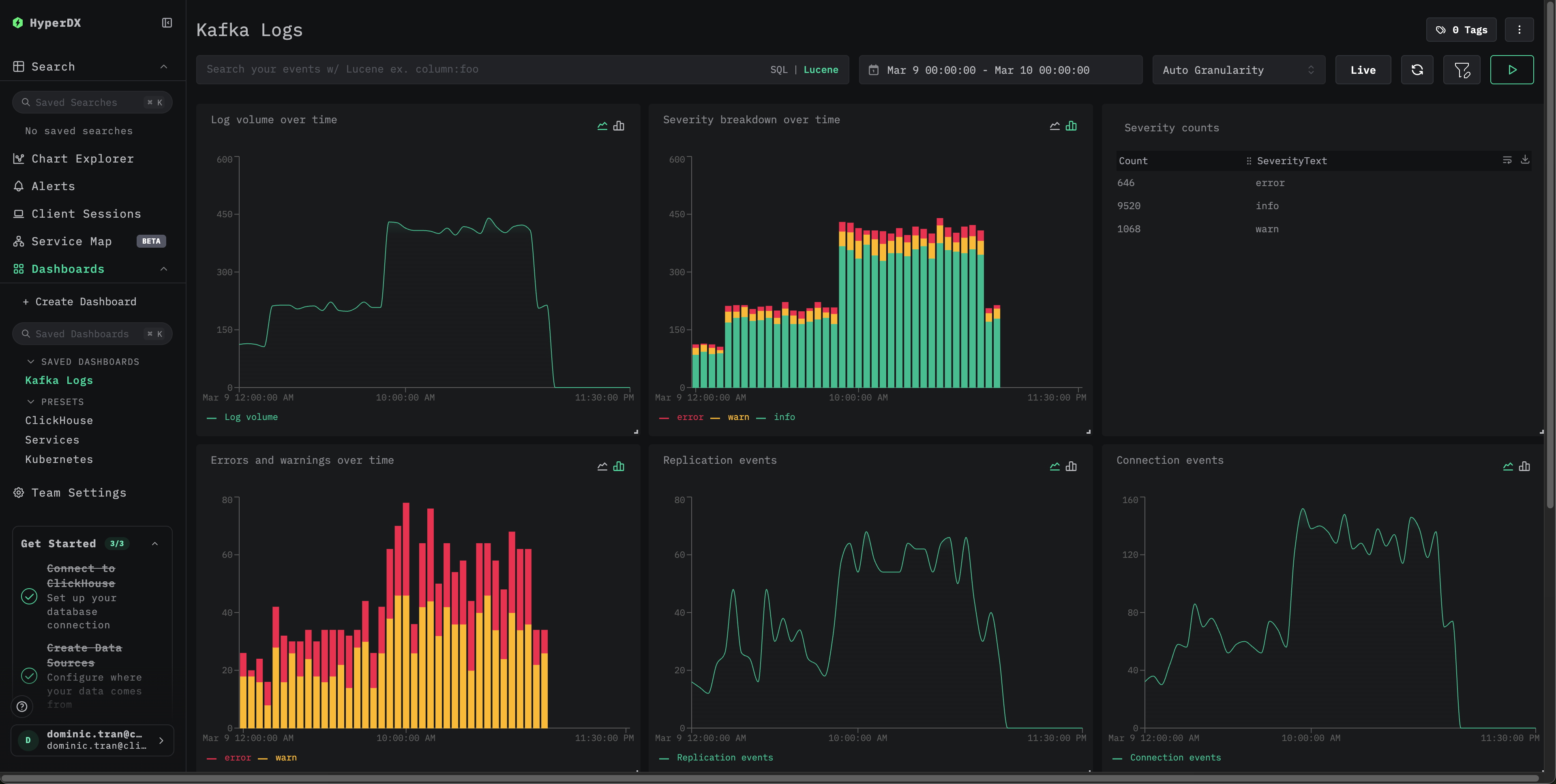Viewport: 1556px width, 784px height.
Task: Toggle line wrap in Severity counts table
Action: click(x=1507, y=159)
